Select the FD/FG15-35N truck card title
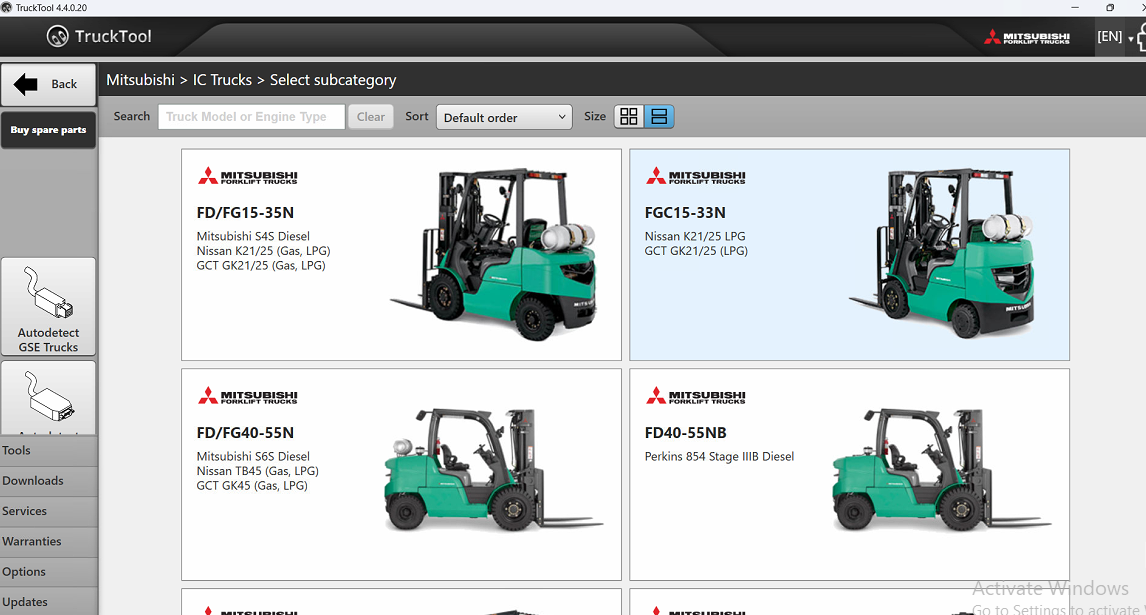This screenshot has width=1146, height=615. [x=245, y=213]
